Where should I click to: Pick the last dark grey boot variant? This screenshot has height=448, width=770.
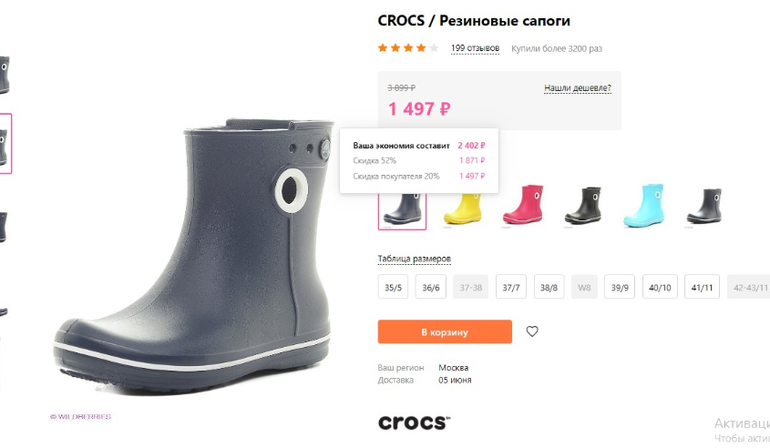pos(705,206)
